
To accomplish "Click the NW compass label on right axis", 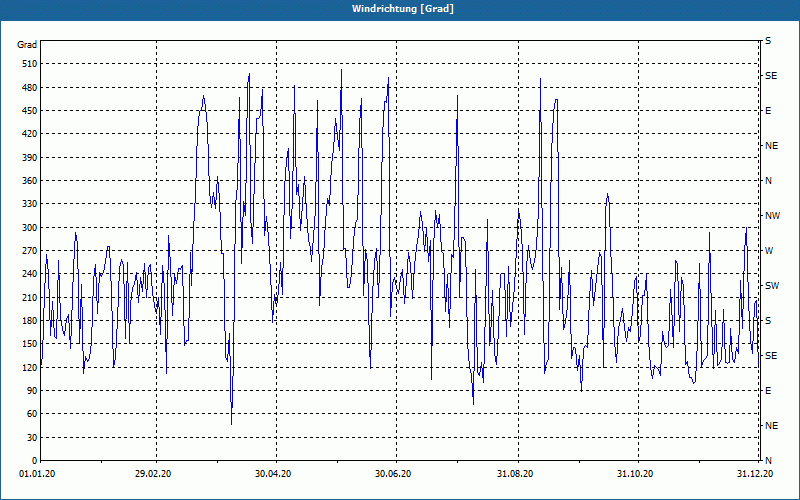I will 772,216.
